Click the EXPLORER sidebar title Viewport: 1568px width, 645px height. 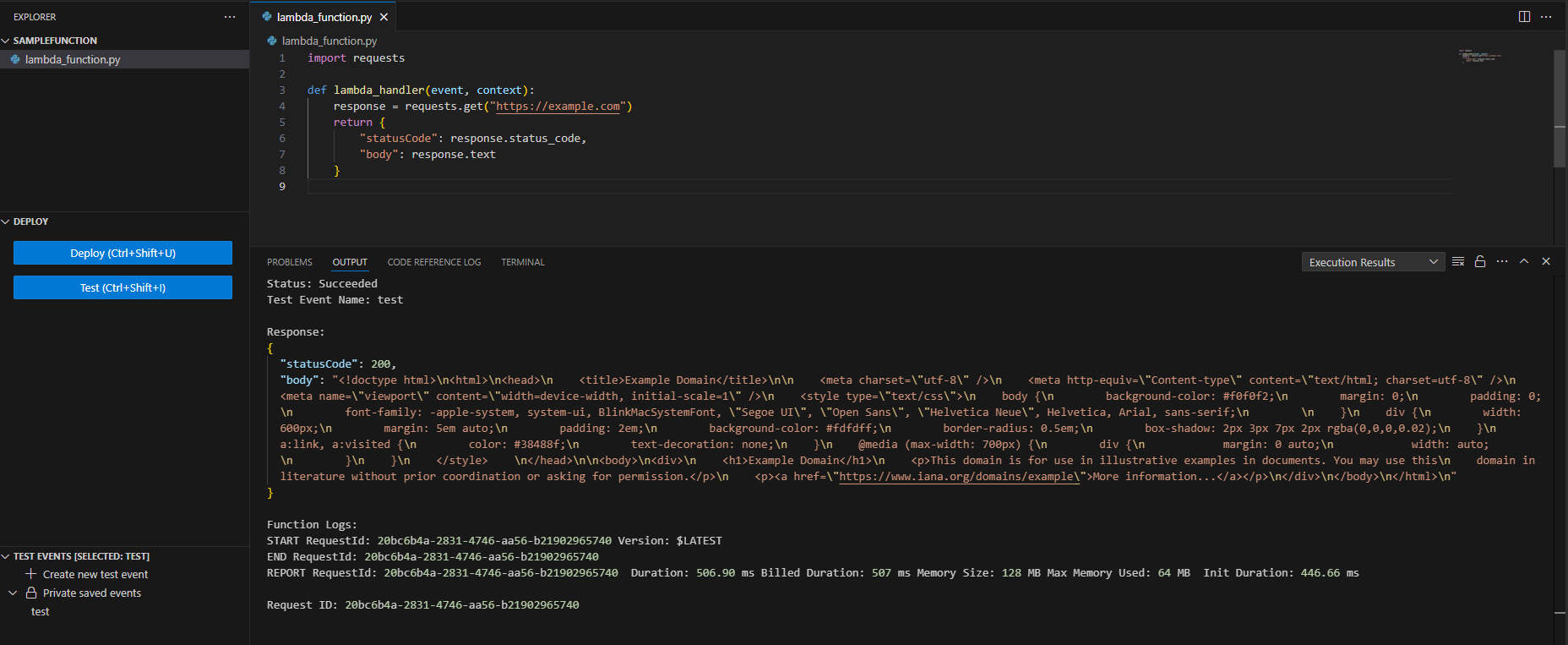(35, 17)
